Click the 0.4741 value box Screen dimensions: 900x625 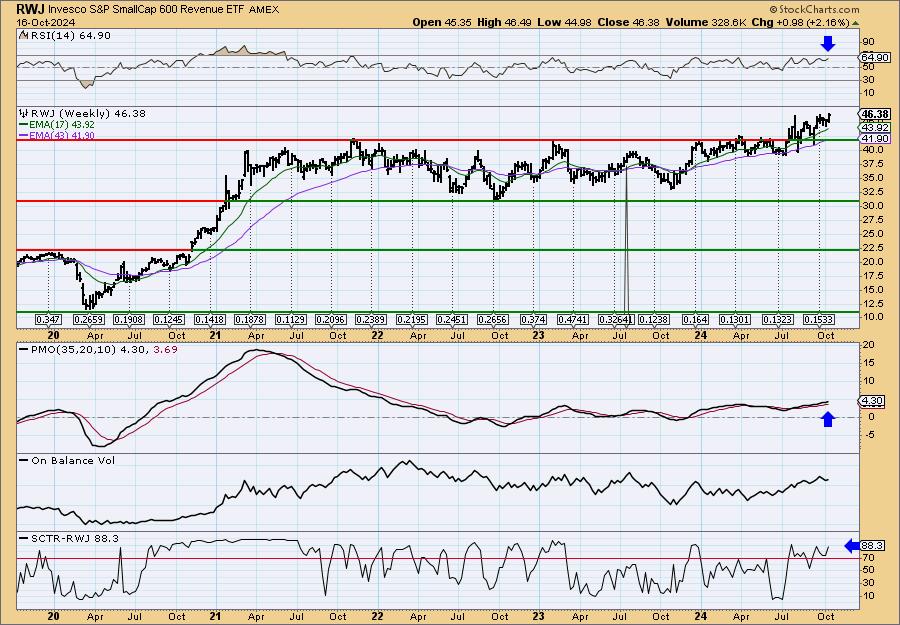click(573, 319)
